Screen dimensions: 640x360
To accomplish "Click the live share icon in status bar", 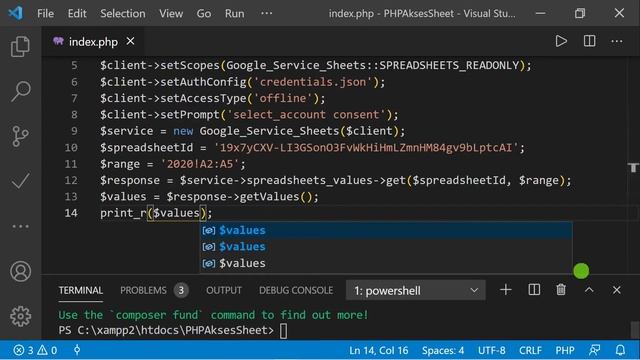I will tap(77, 350).
